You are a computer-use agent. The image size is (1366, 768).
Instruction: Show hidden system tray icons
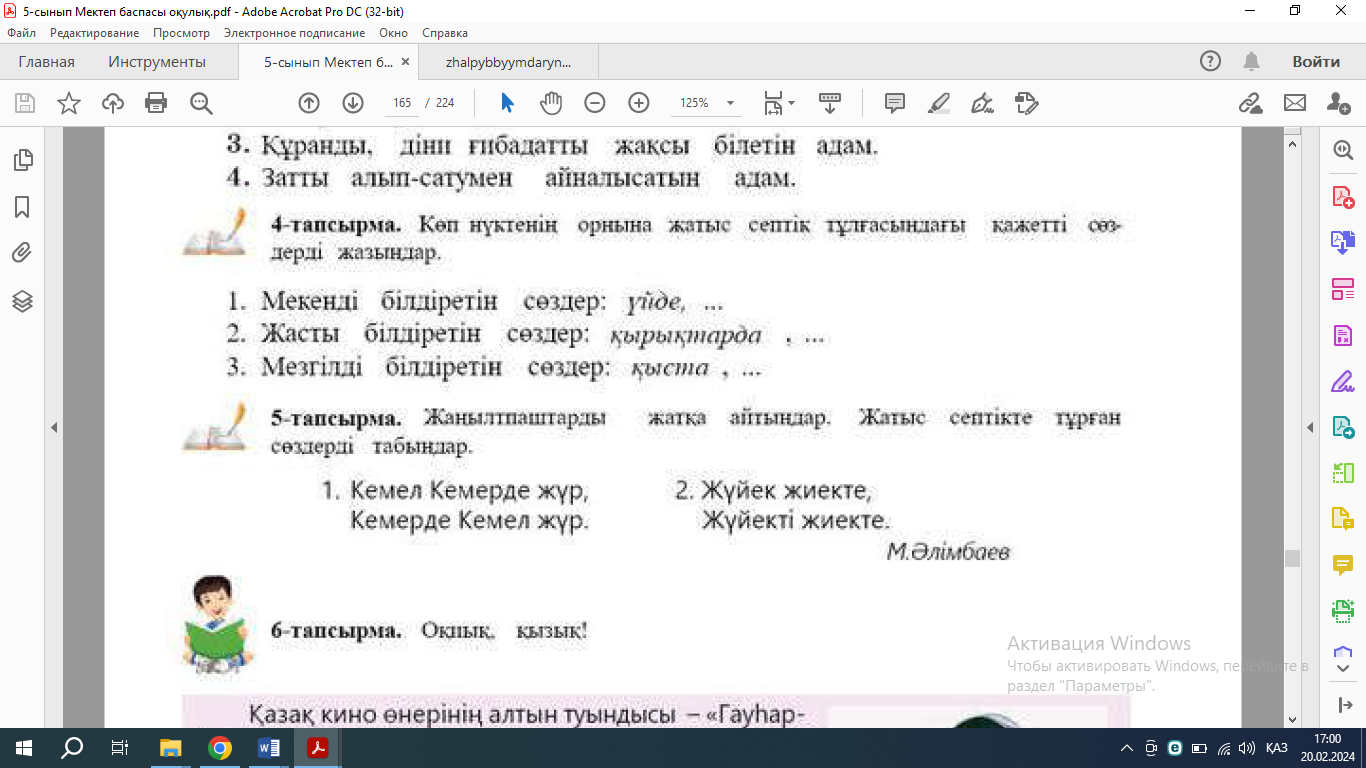[1128, 748]
